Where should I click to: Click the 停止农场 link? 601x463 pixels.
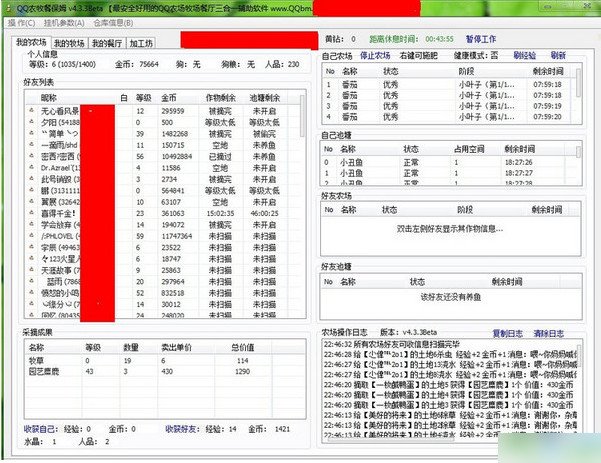point(375,56)
